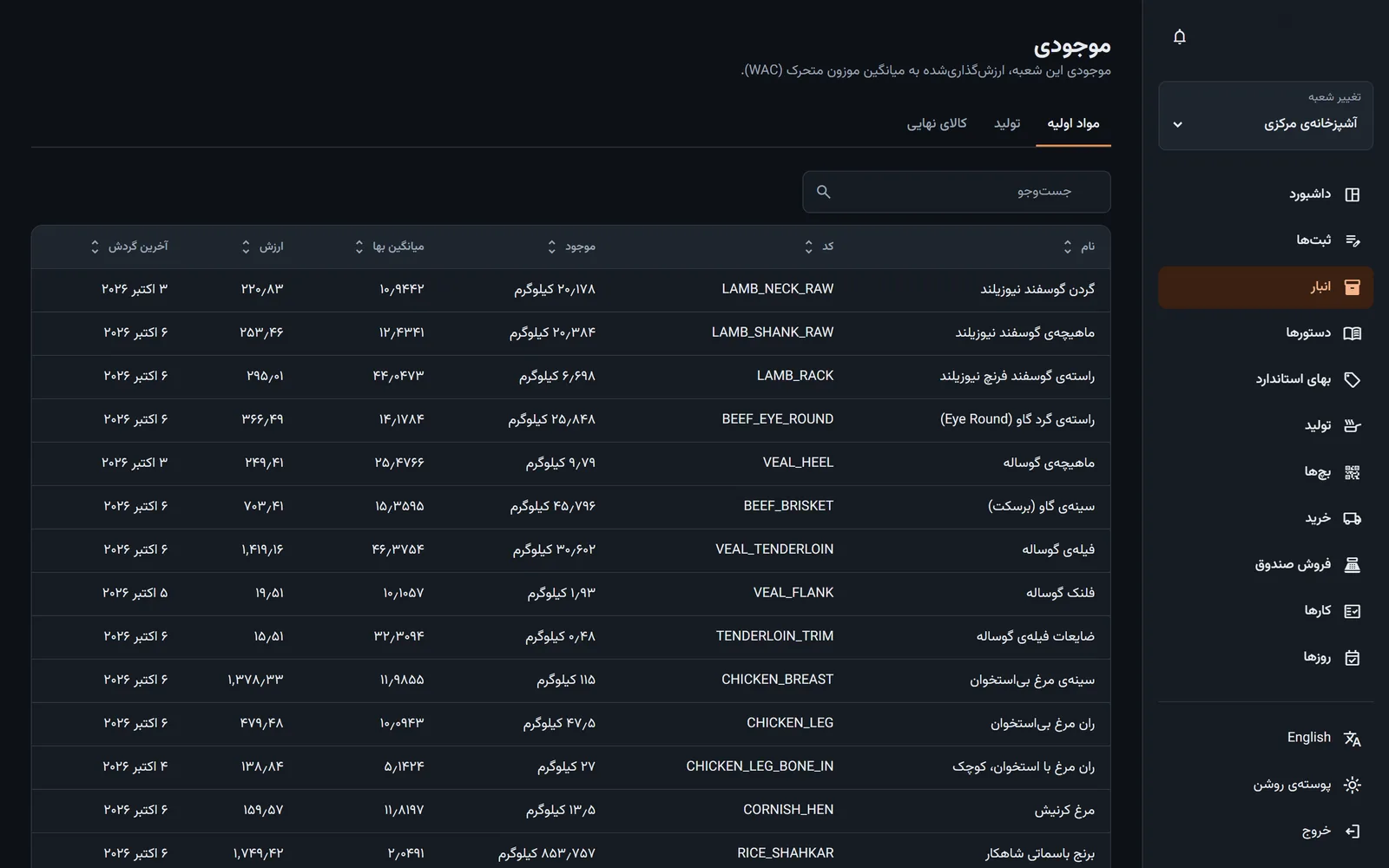Click the warehouse box icon (انبار)
Screen dimensions: 1389x868
pos(1352,287)
